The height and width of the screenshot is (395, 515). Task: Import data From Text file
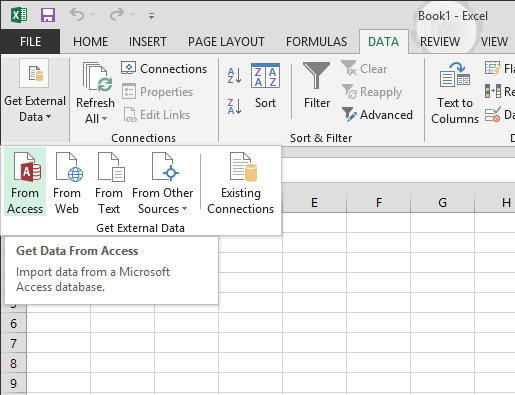[x=109, y=182]
